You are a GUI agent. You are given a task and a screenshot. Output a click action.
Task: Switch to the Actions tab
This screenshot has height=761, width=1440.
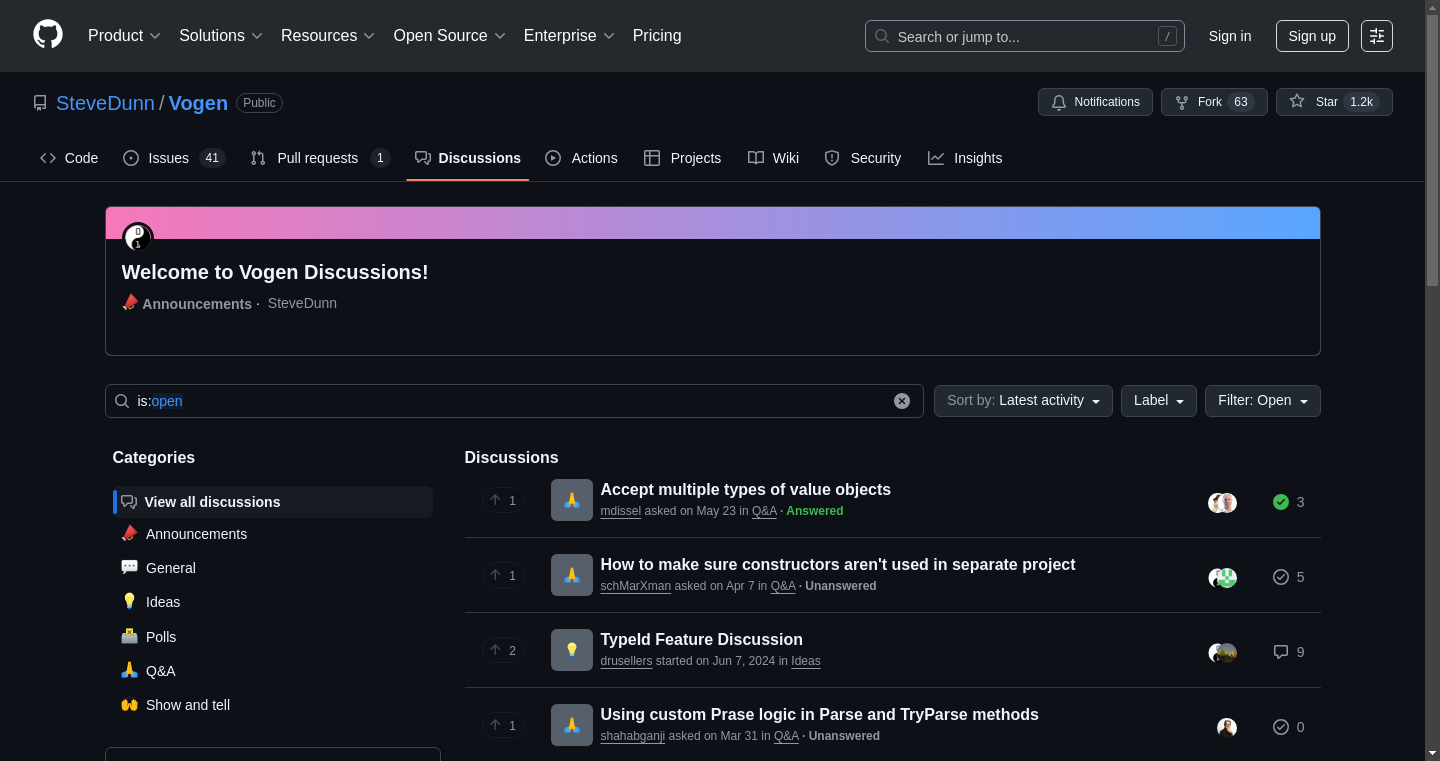pos(581,158)
